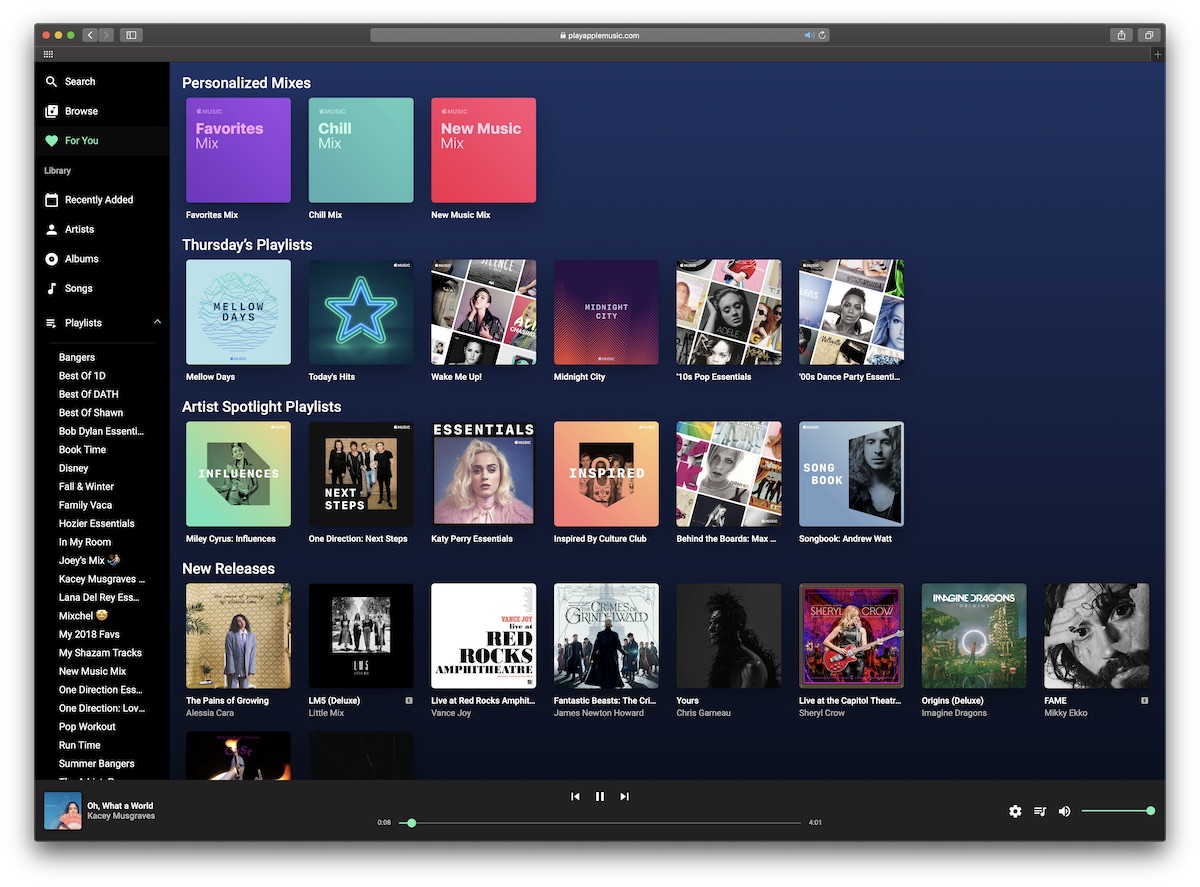The height and width of the screenshot is (887, 1200).
Task: Skip to the previous track
Action: pyautogui.click(x=575, y=797)
